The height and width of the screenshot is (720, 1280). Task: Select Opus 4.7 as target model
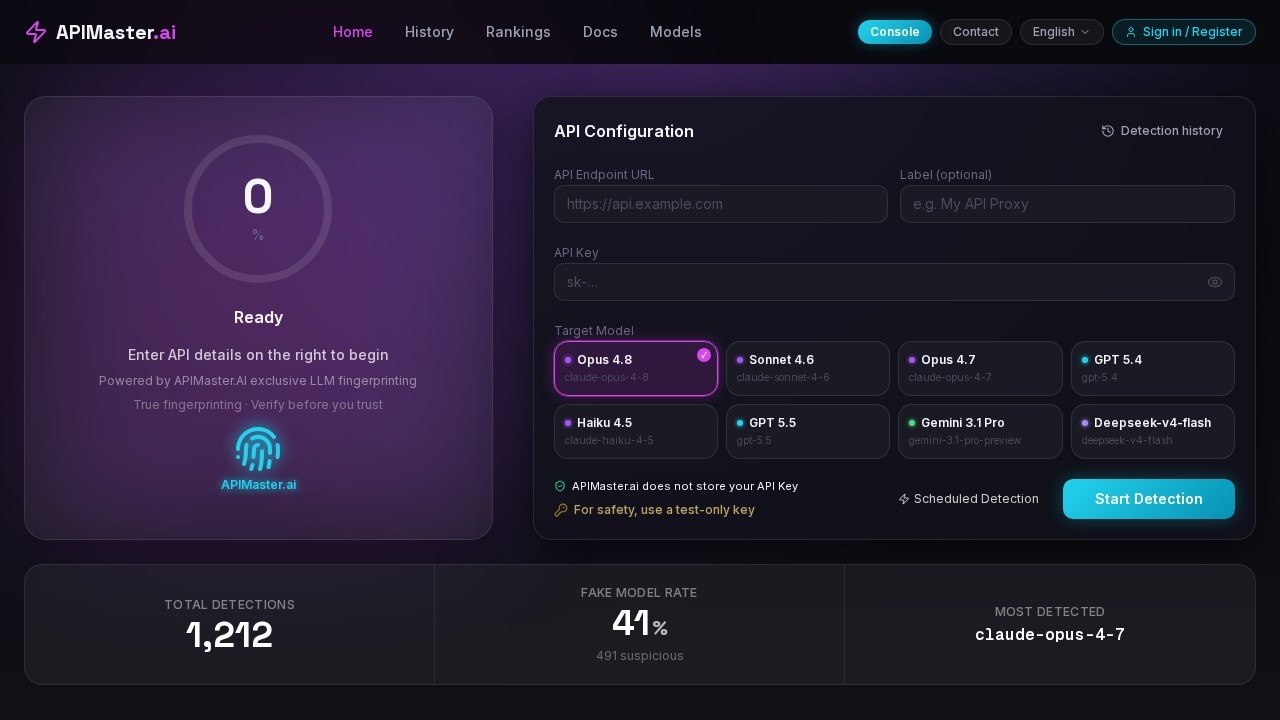click(980, 368)
